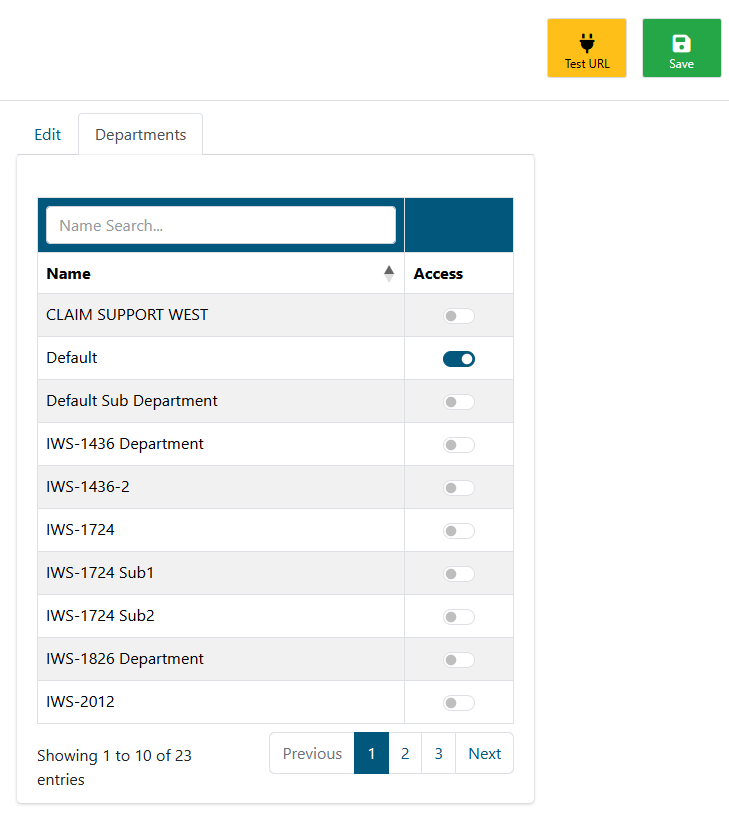Switch to the Edit tab
729x827 pixels.
tap(47, 134)
